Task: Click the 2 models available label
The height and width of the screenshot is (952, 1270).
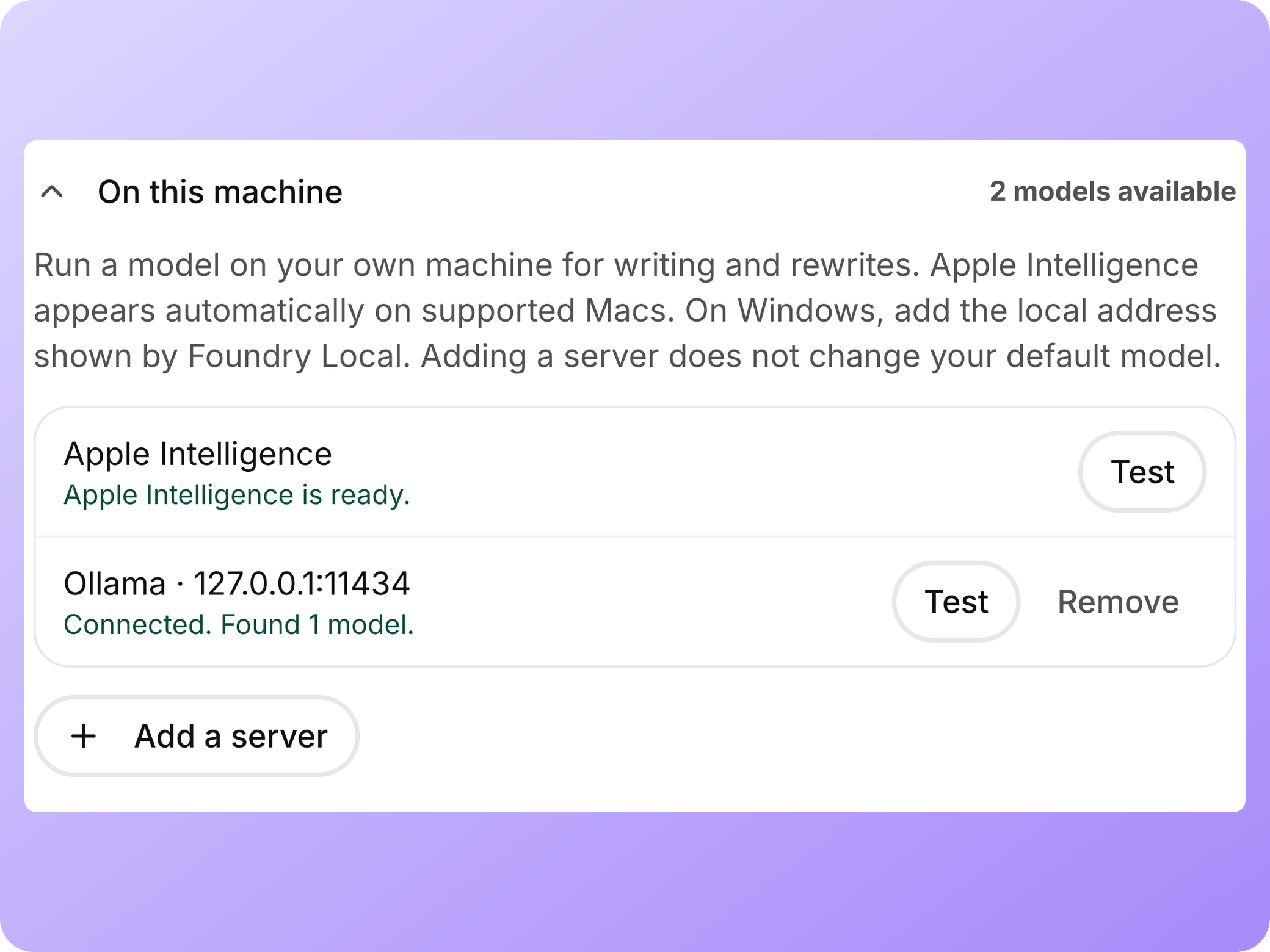Action: [1112, 191]
